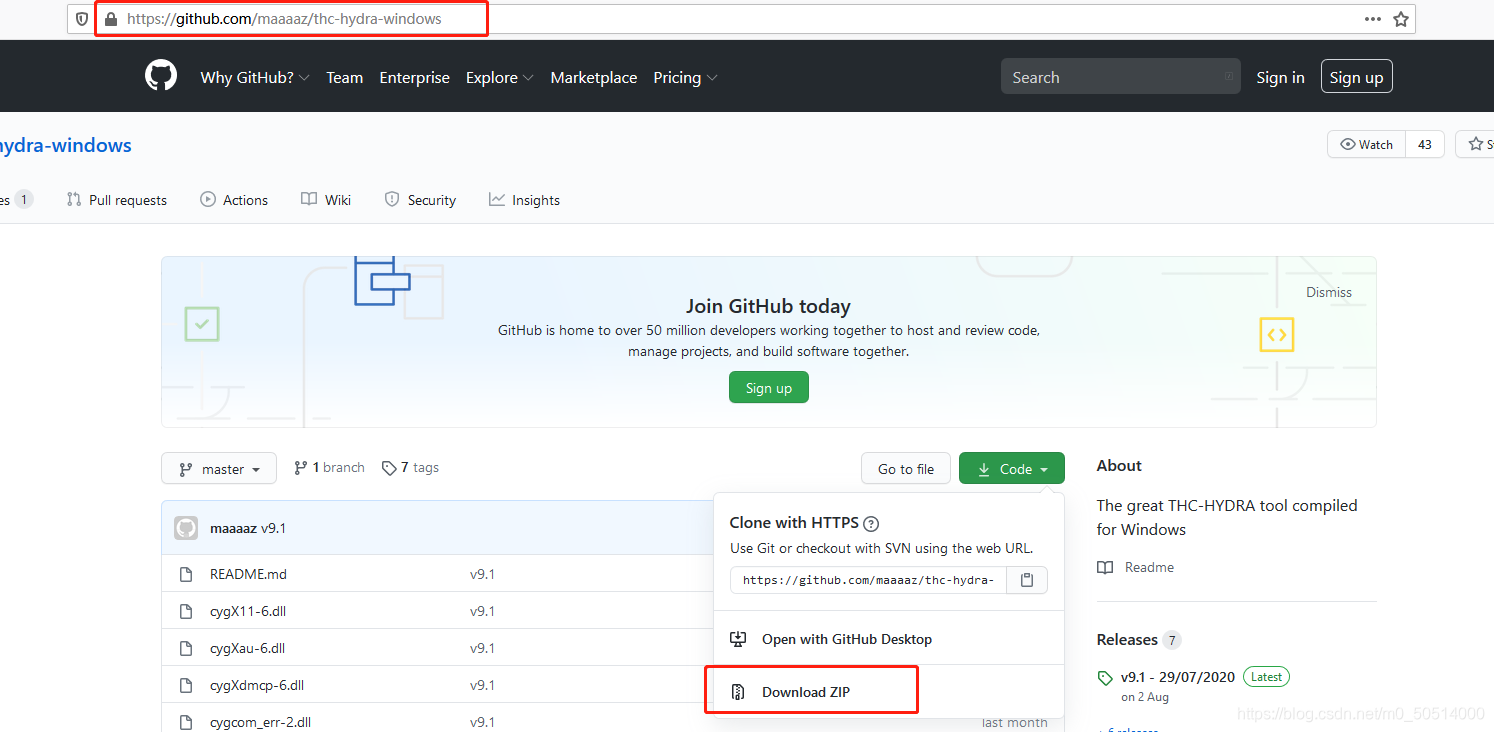The width and height of the screenshot is (1494, 732).
Task: Click the desktop icon beside Open with GitHub Desktop
Action: [x=738, y=639]
